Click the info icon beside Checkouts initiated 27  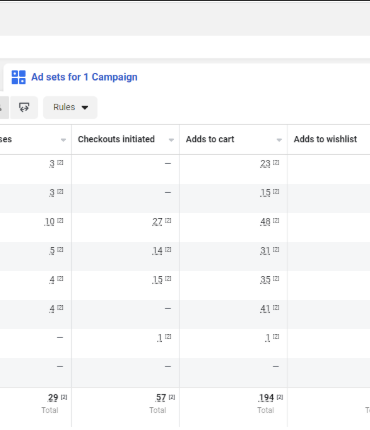point(168,221)
